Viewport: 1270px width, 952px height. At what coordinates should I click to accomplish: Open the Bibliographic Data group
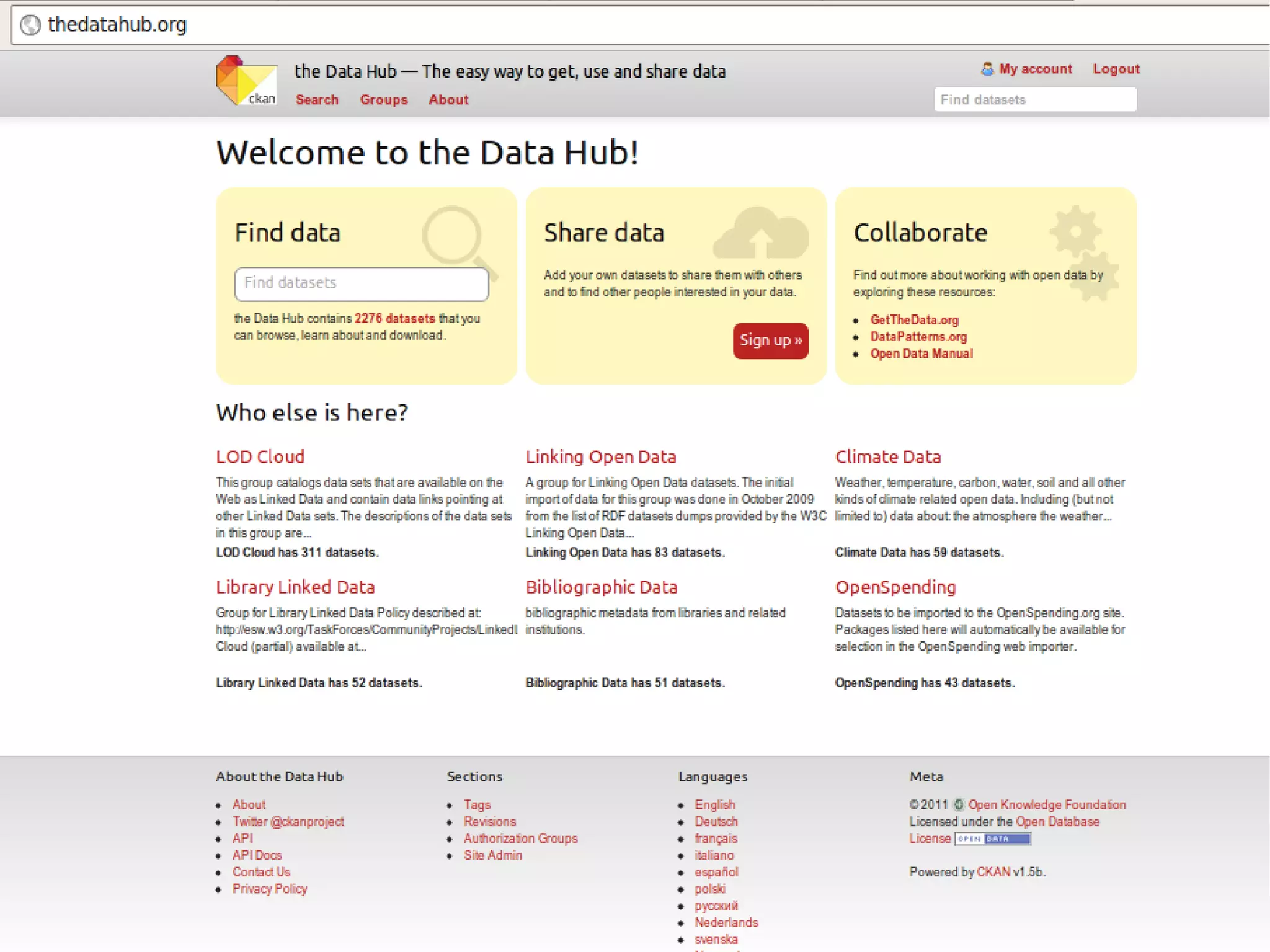pos(602,587)
